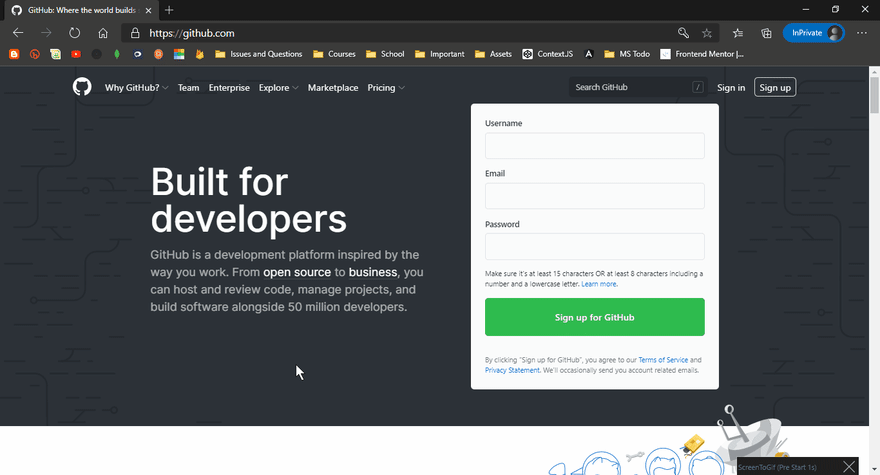Open the Frontend Mentor bookmark
This screenshot has width=880, height=475.
coord(702,54)
